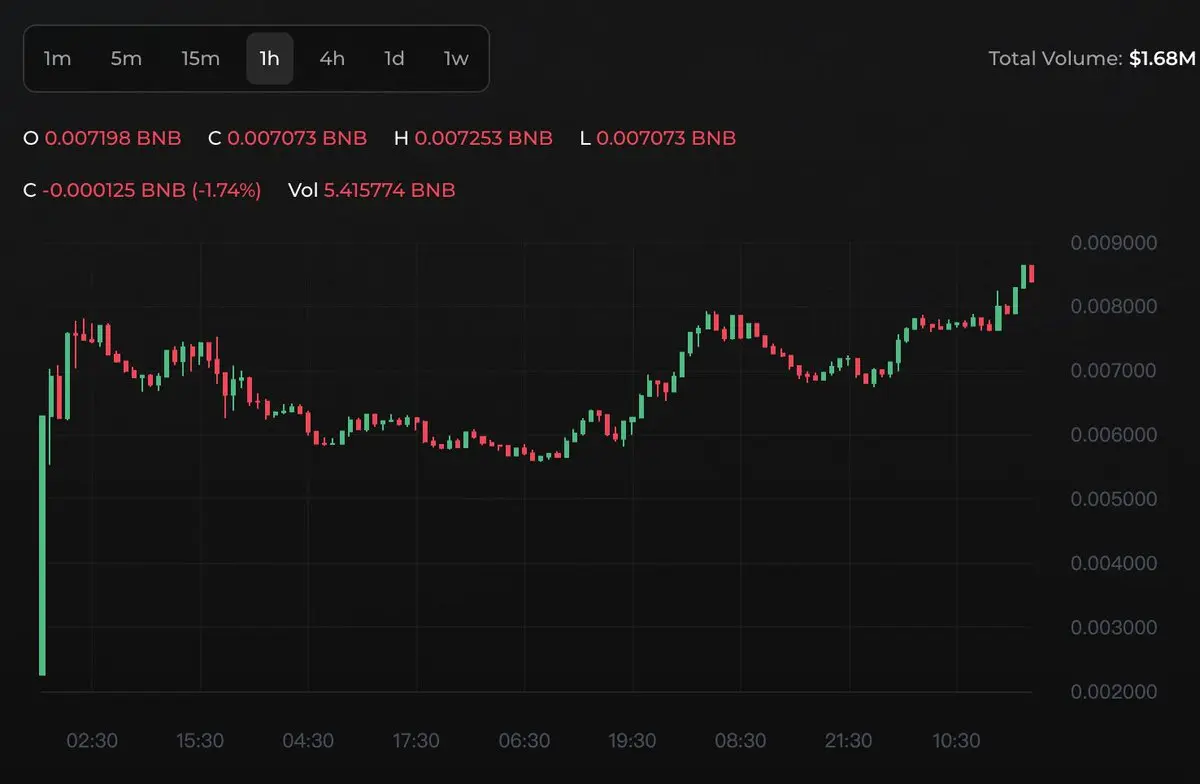The height and width of the screenshot is (784, 1200).
Task: Click the 0.007000 price axis label
Action: 1113,370
